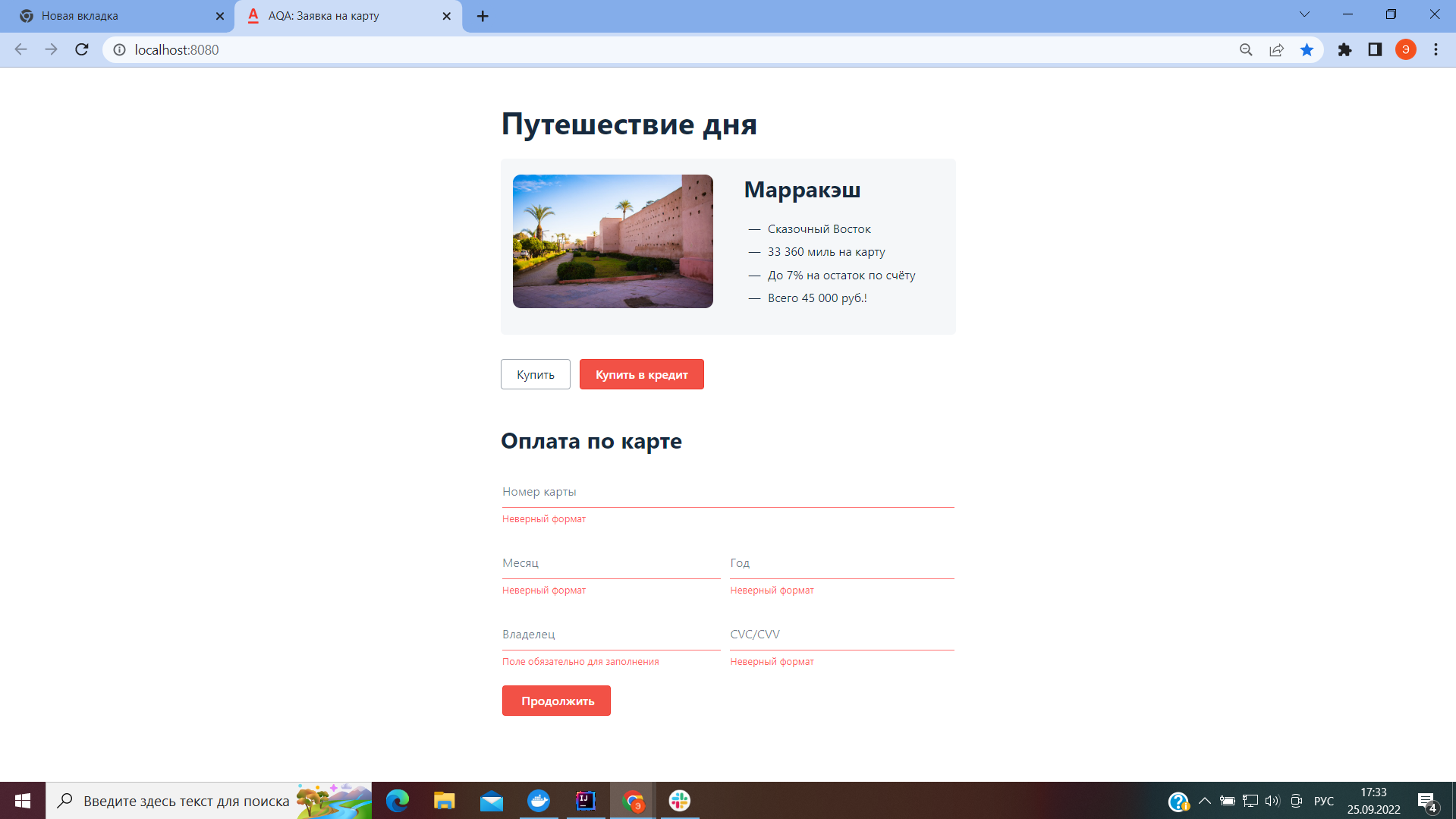Screen dimensions: 1456x819
Task: Open the tab search chevron
Action: point(1303,14)
